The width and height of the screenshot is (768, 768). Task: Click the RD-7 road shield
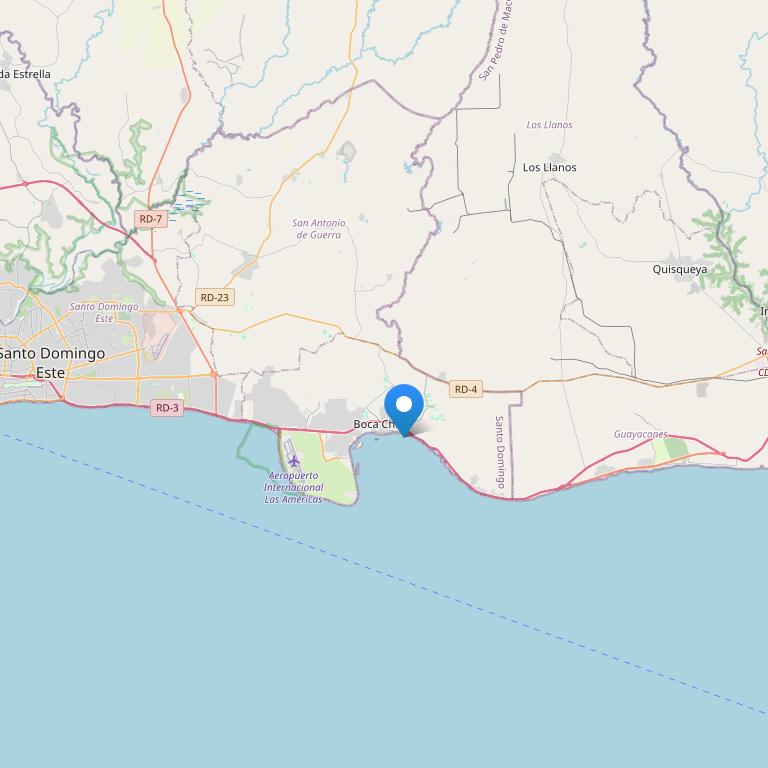(x=151, y=219)
